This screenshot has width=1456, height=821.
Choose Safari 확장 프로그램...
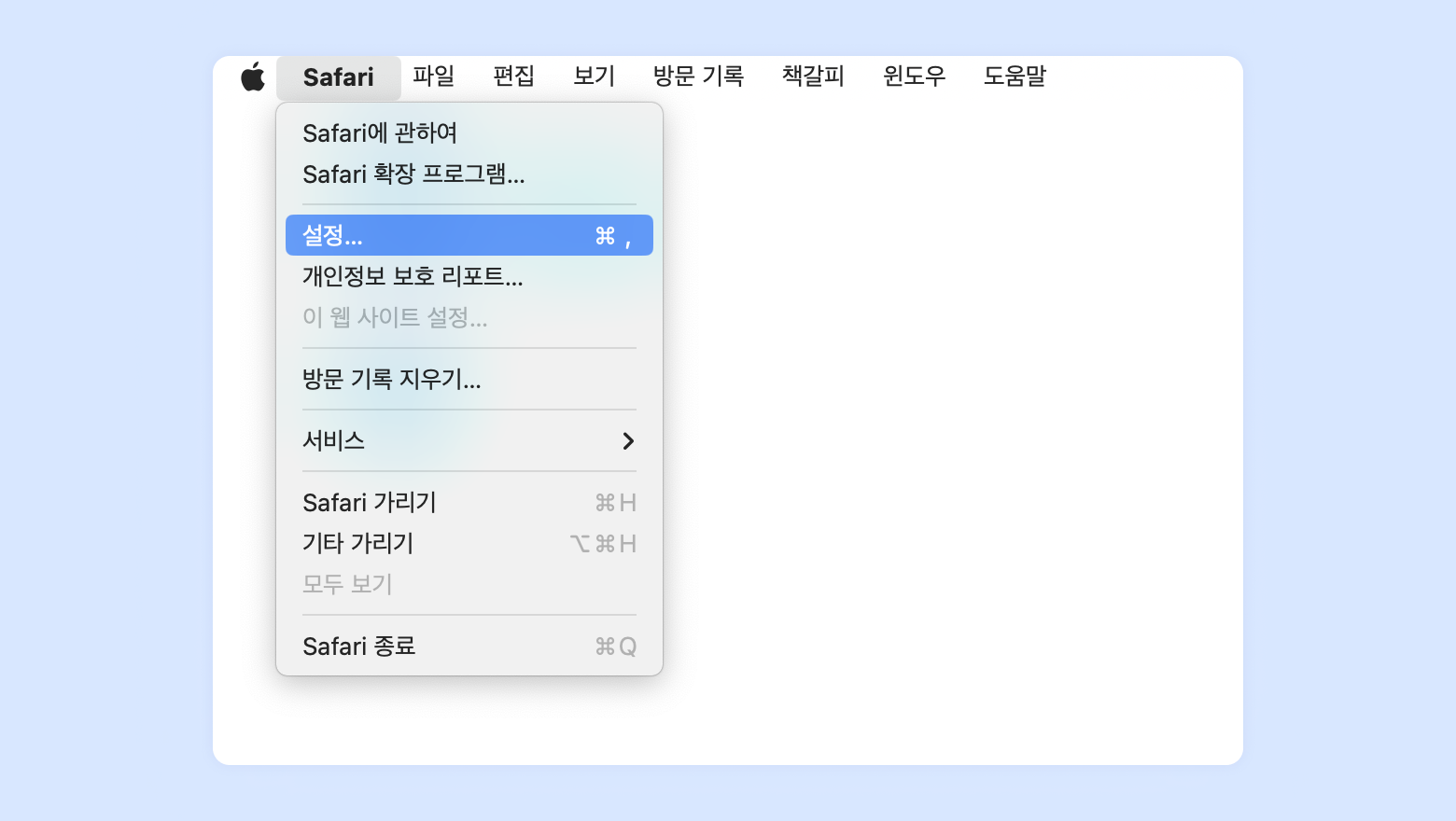point(469,174)
